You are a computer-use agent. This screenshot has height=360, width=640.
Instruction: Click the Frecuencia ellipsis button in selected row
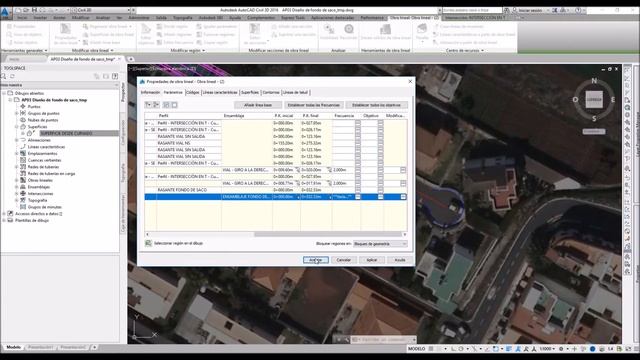point(358,197)
